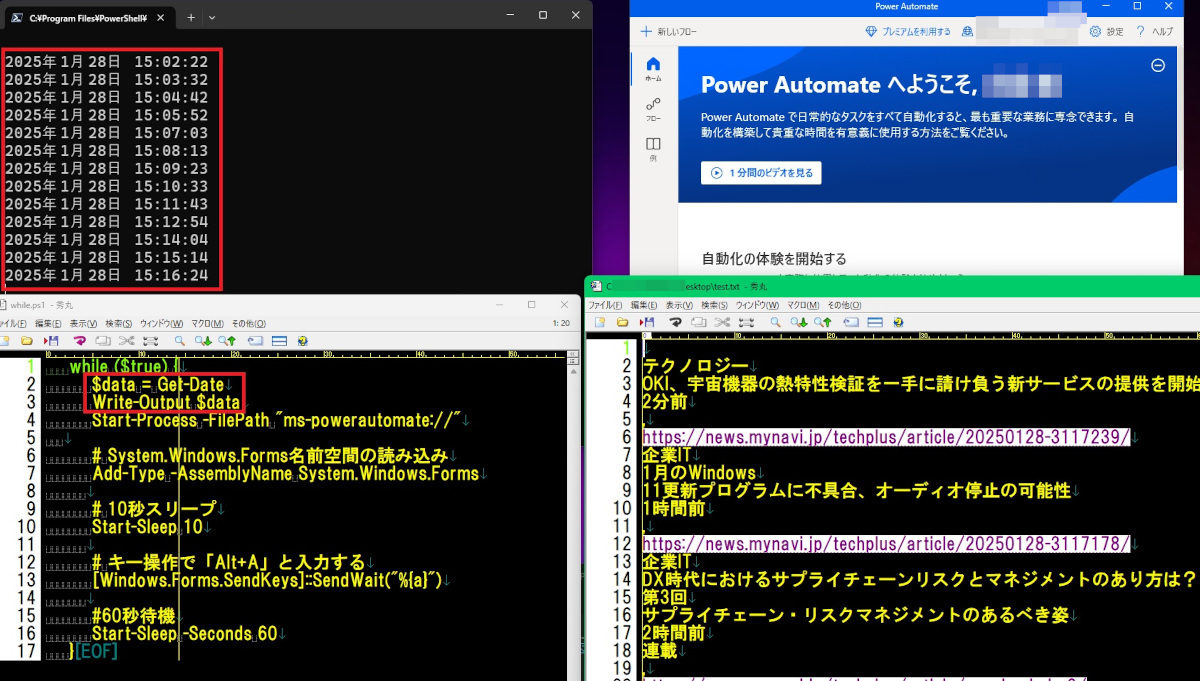
Task: Open 表示(V) menu in while.ps1 editor
Action: pos(84,324)
